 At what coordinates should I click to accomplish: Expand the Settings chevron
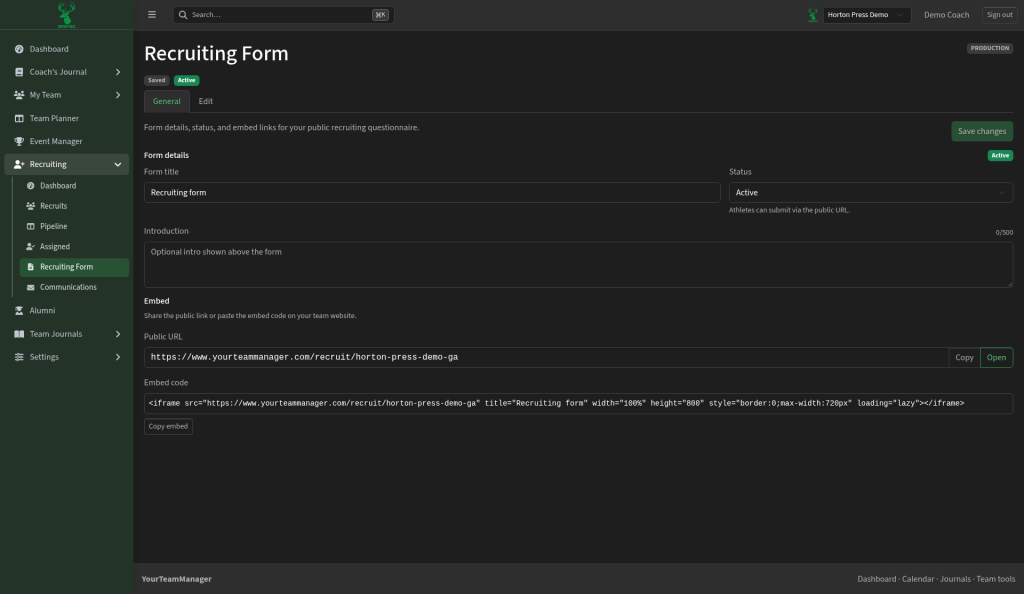point(118,357)
